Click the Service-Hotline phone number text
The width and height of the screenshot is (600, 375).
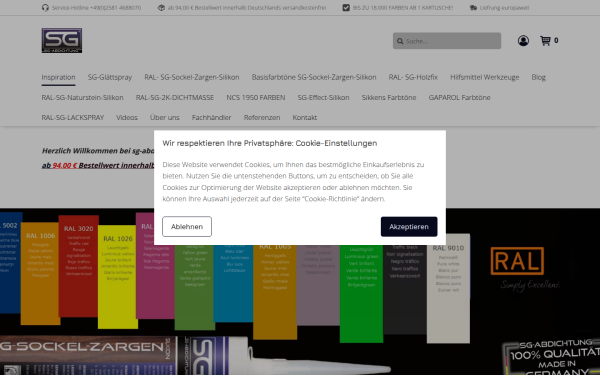96,8
